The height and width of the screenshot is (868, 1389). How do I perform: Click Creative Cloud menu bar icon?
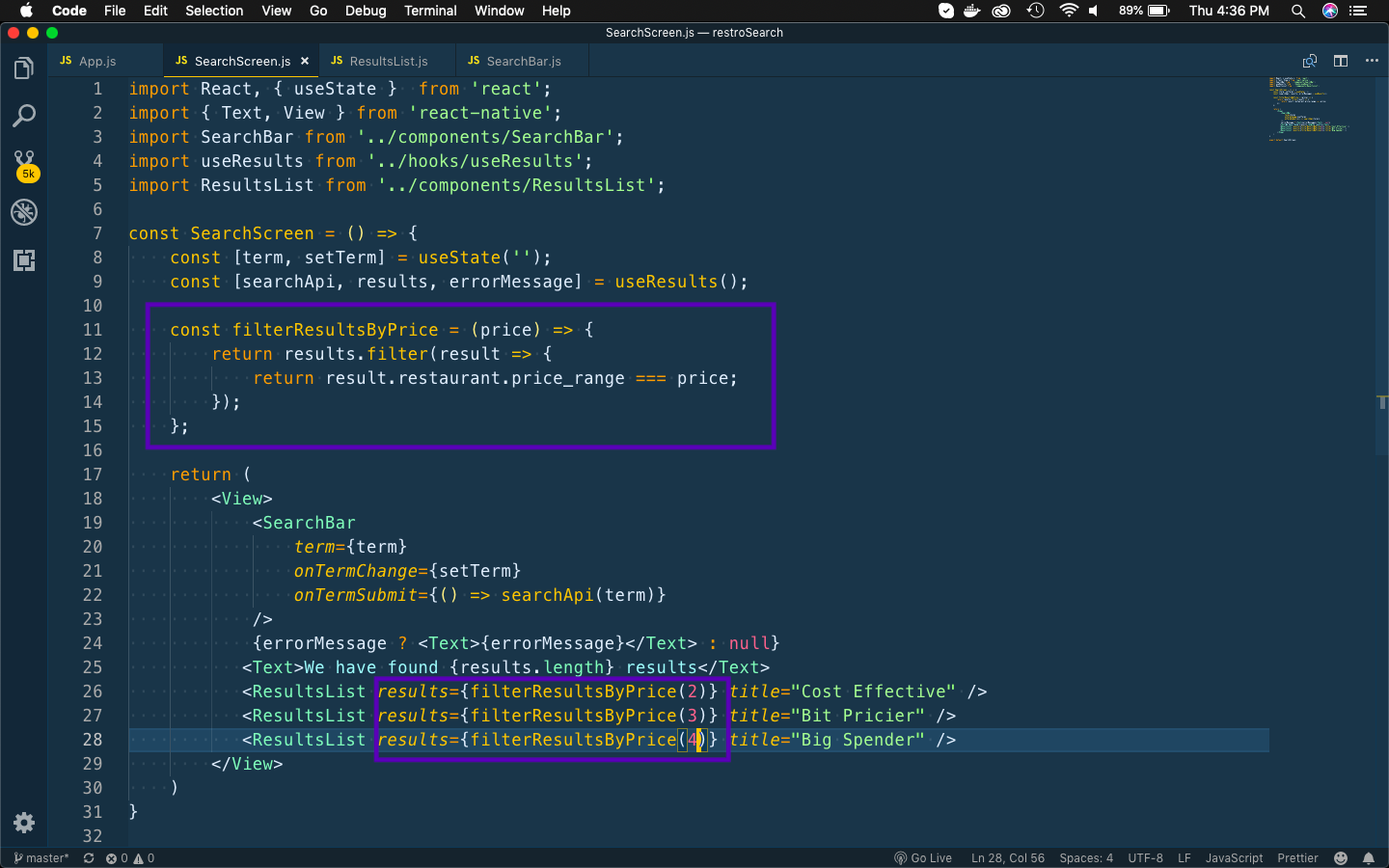[1001, 11]
